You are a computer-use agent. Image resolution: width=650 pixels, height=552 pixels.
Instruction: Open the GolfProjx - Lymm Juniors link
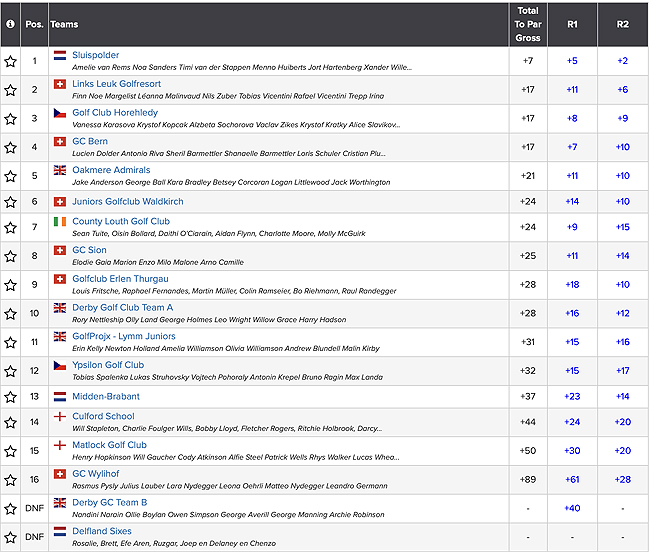(124, 336)
